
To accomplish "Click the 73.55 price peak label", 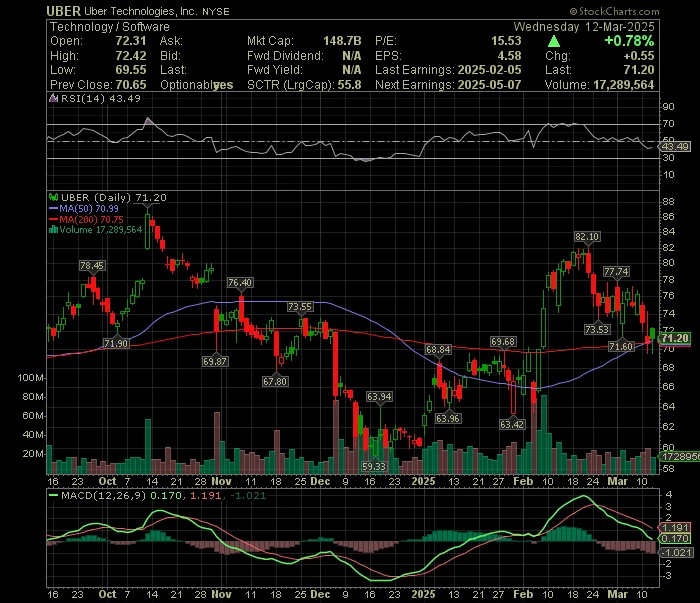I will [300, 307].
